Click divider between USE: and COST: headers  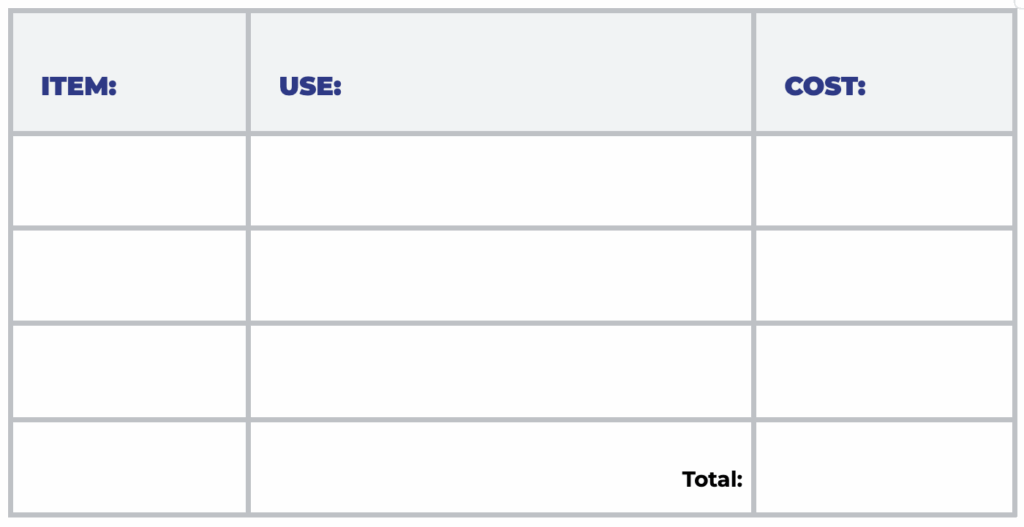tap(753, 72)
